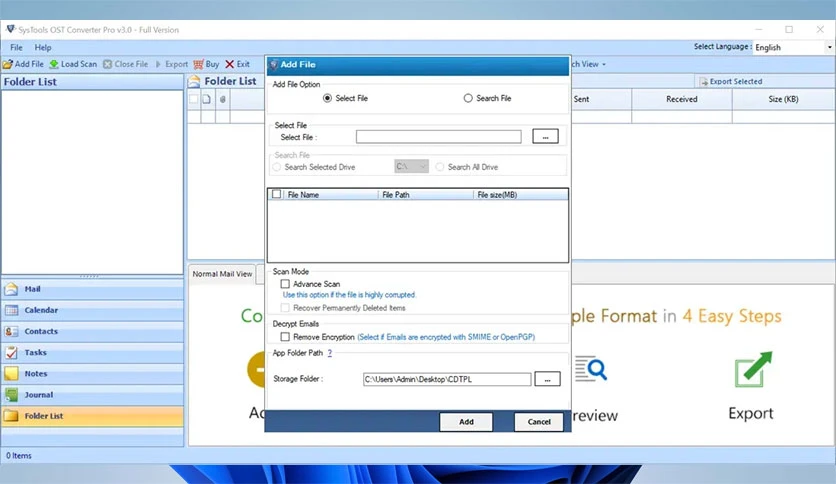Click the Close File toolbar icon
The width and height of the screenshot is (836, 484).
pos(107,64)
